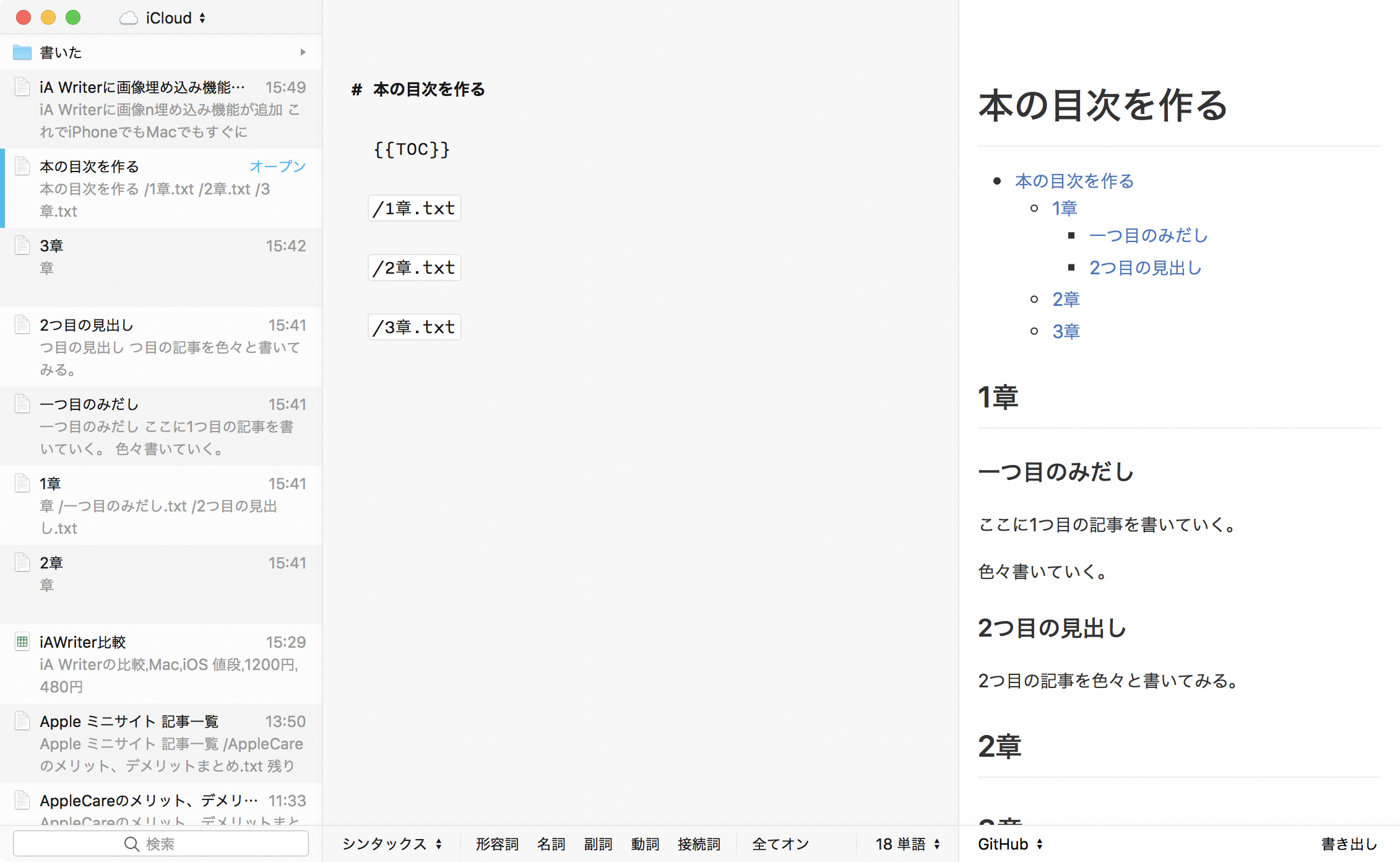
Task: Click the 2つ目の見出し link in preview TOC
Action: tap(1145, 268)
